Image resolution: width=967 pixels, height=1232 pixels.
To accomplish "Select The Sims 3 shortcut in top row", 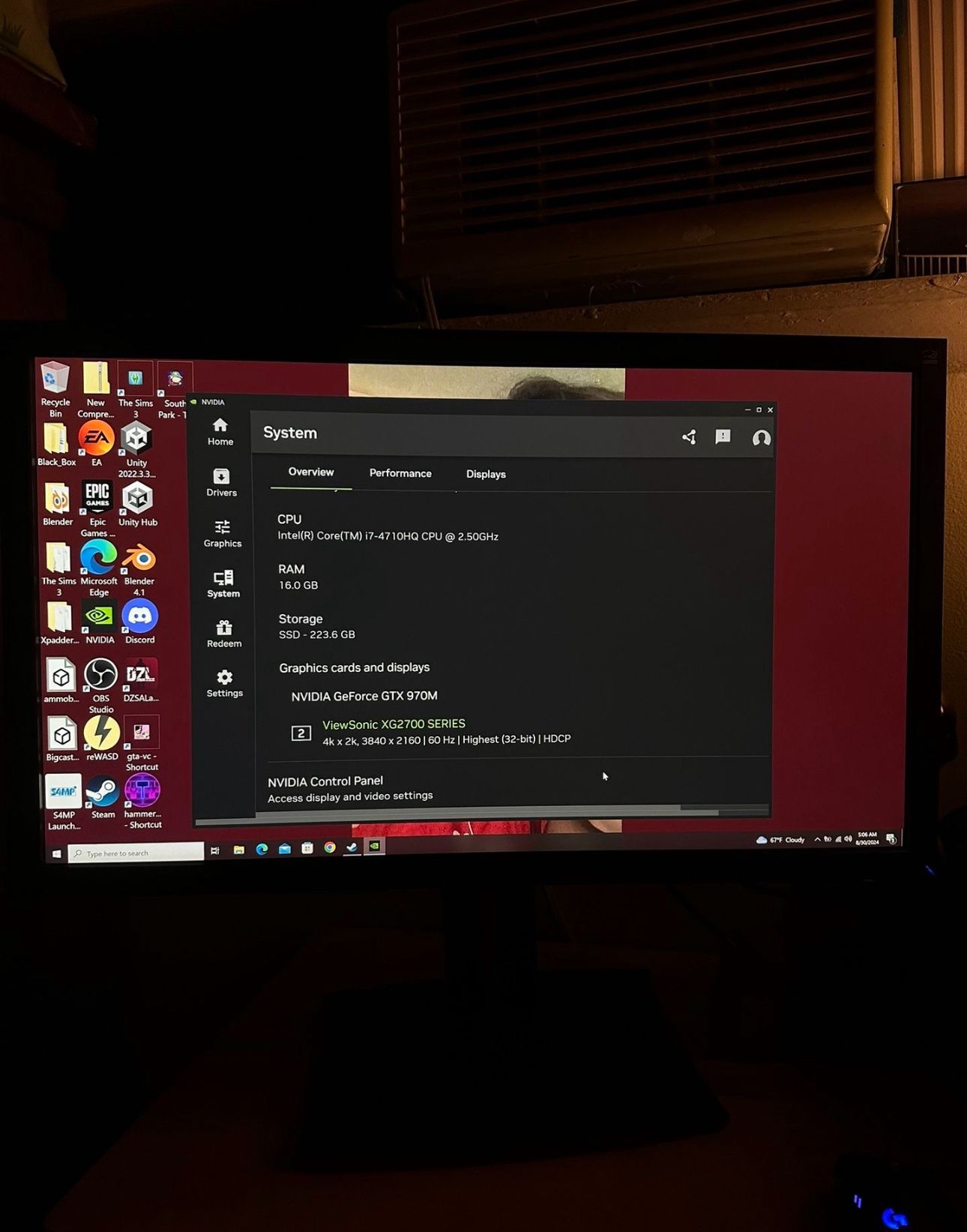I will 136,391.
